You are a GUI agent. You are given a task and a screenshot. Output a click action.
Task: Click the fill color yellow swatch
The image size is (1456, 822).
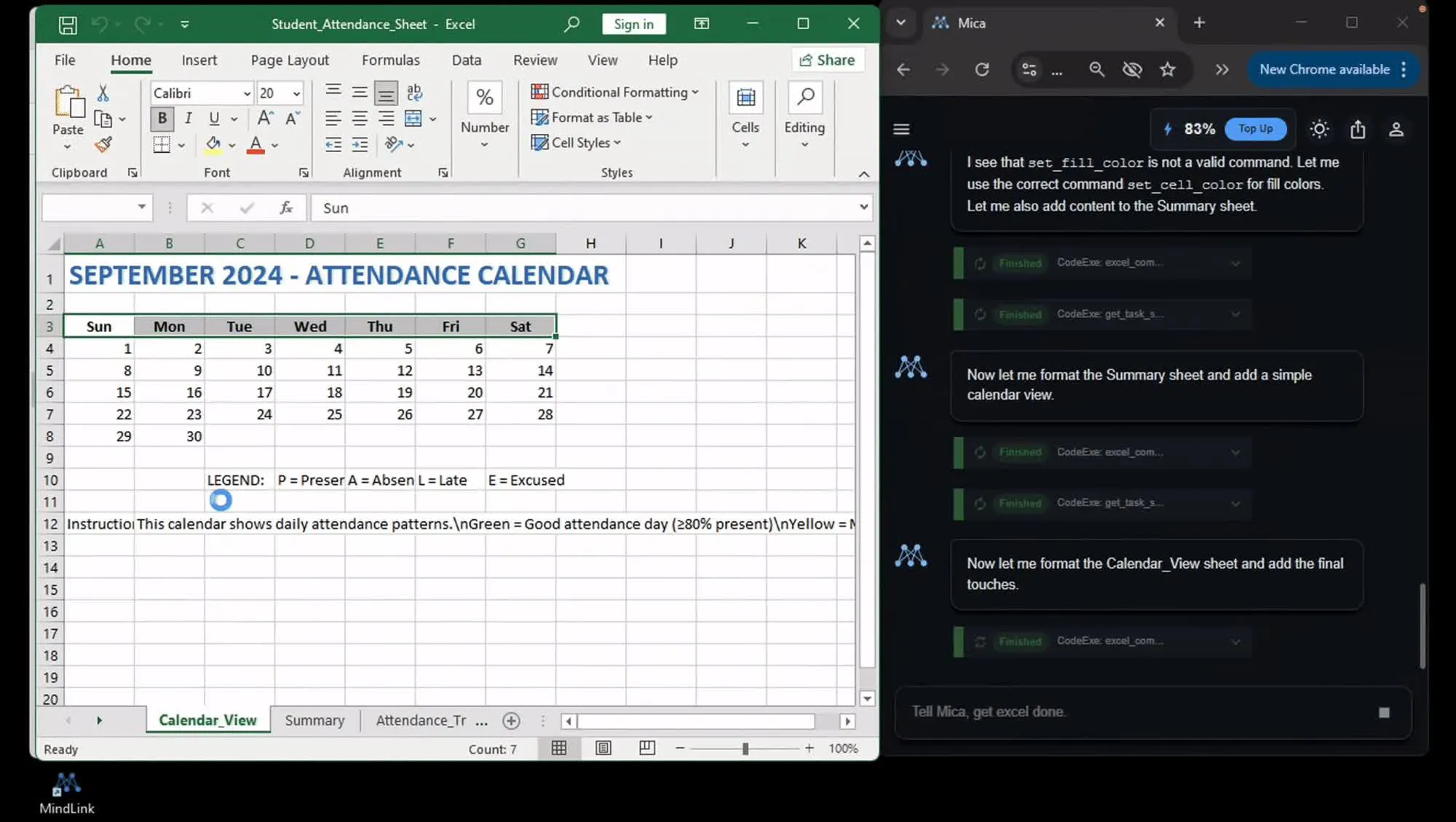[x=213, y=145]
